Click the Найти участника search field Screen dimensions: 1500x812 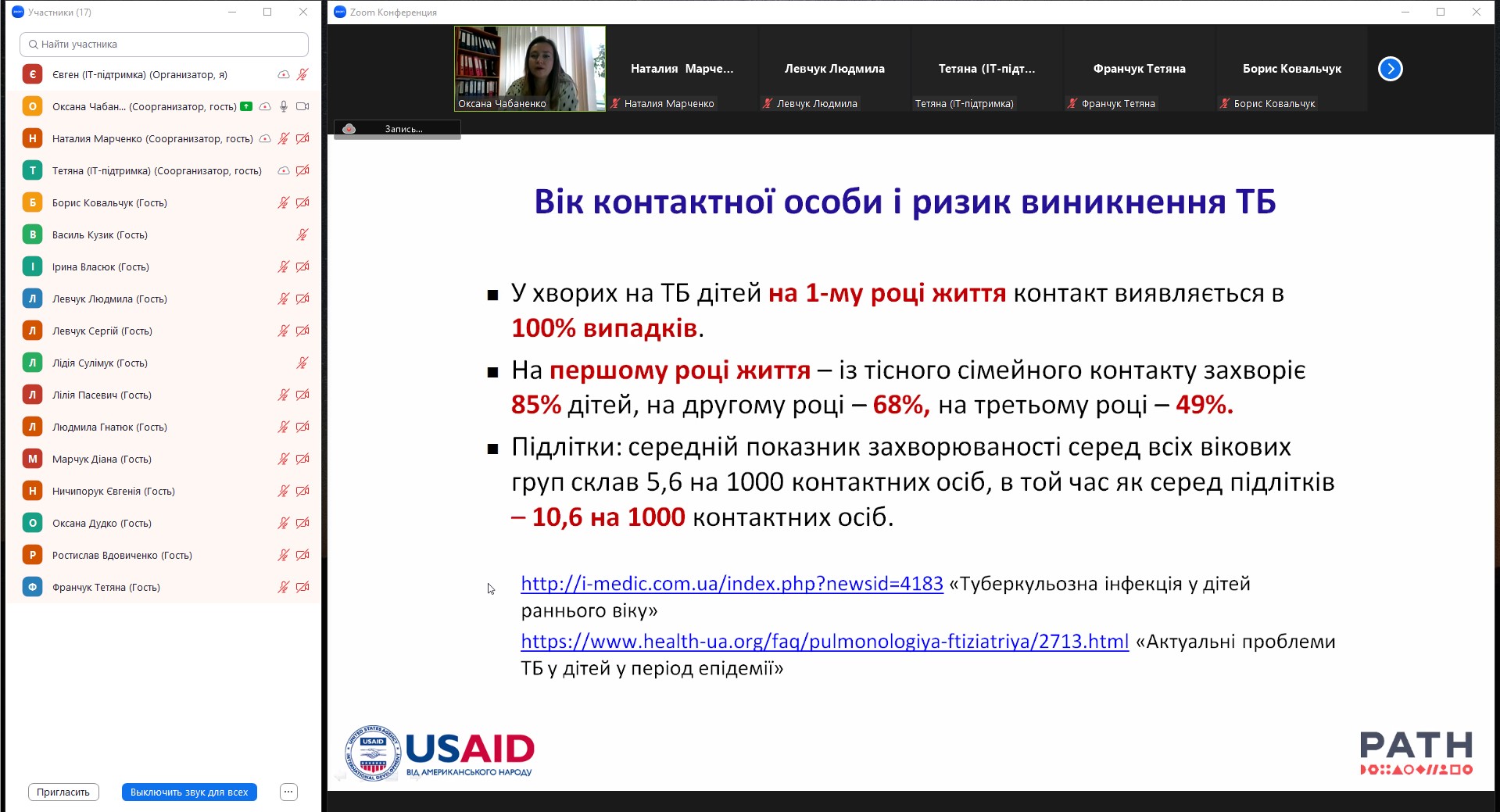click(x=164, y=44)
